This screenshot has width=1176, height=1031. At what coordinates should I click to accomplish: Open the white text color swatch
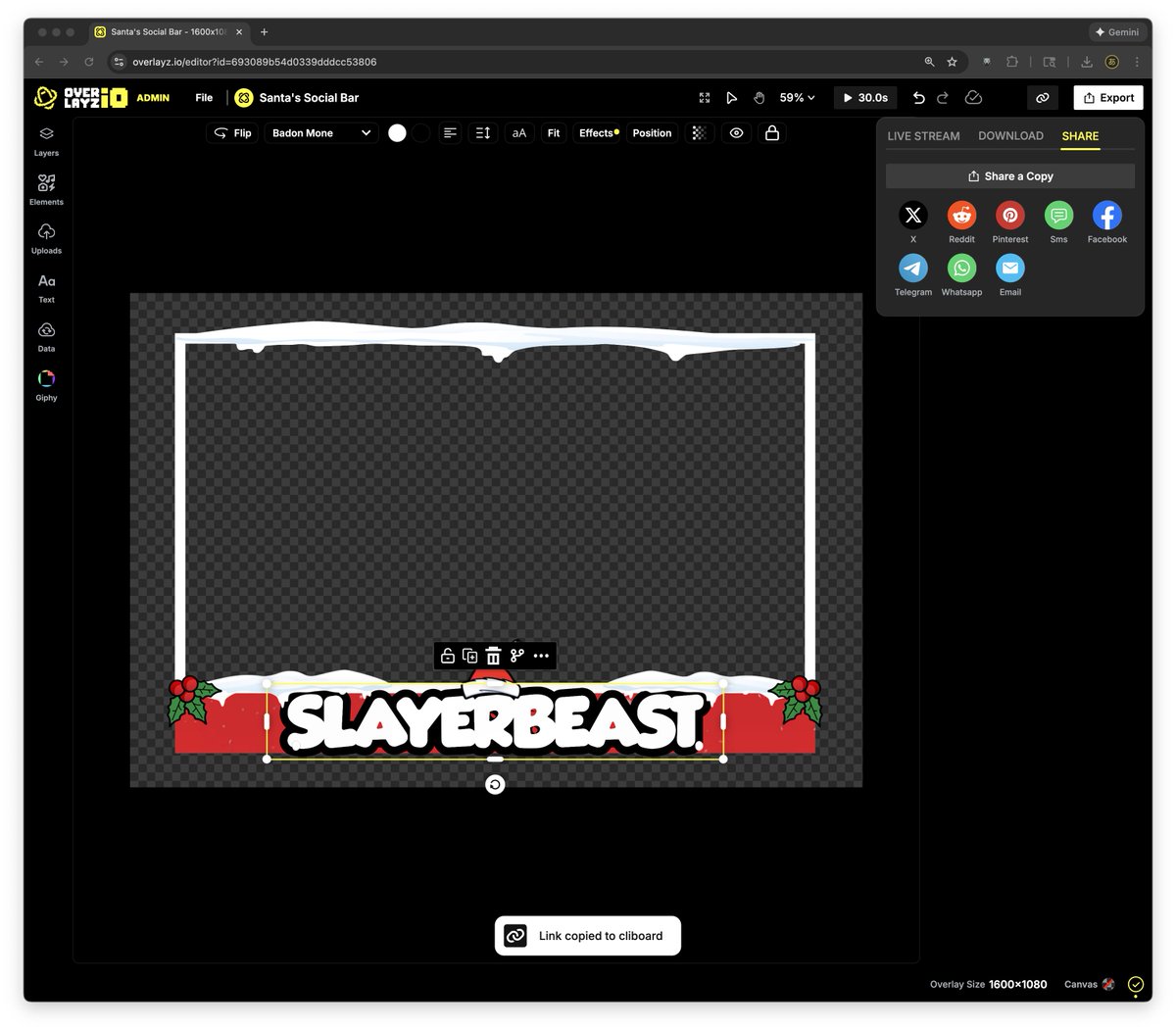click(397, 133)
